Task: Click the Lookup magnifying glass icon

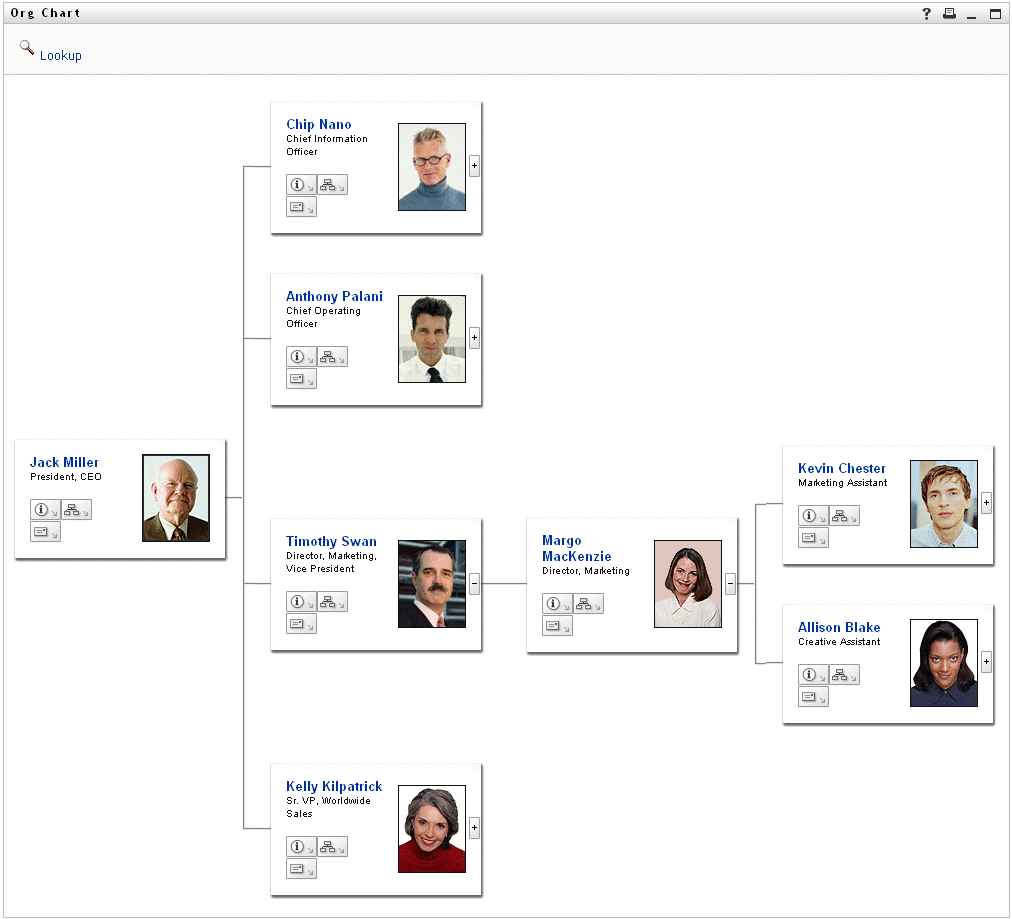Action: tap(27, 48)
